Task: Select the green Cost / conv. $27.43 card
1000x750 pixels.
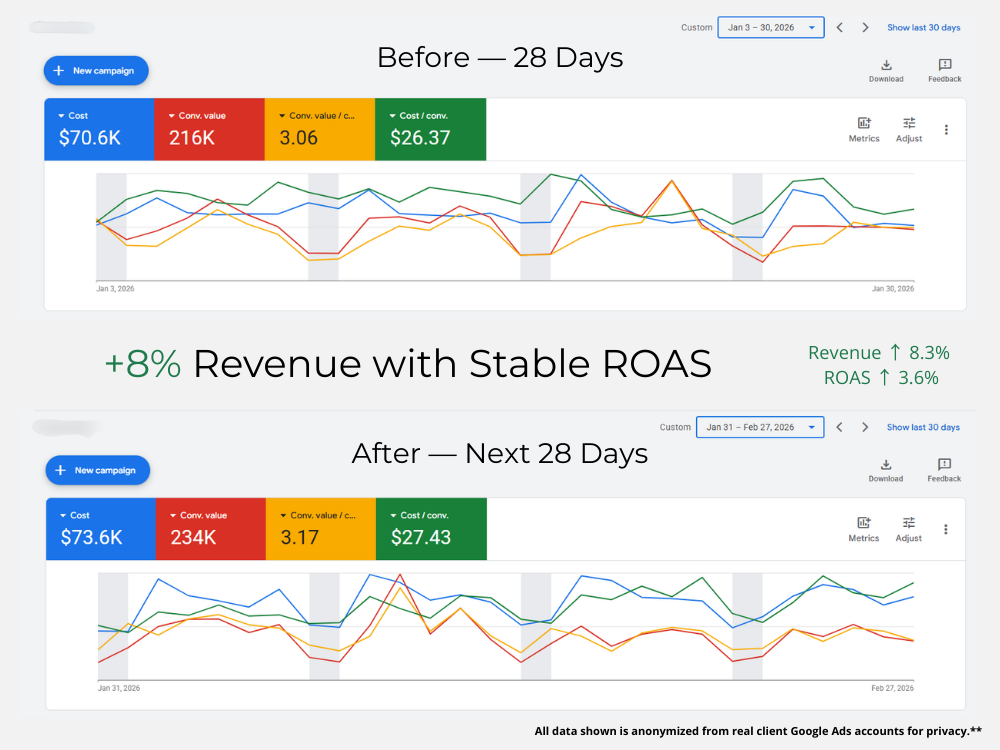Action: [x=431, y=528]
